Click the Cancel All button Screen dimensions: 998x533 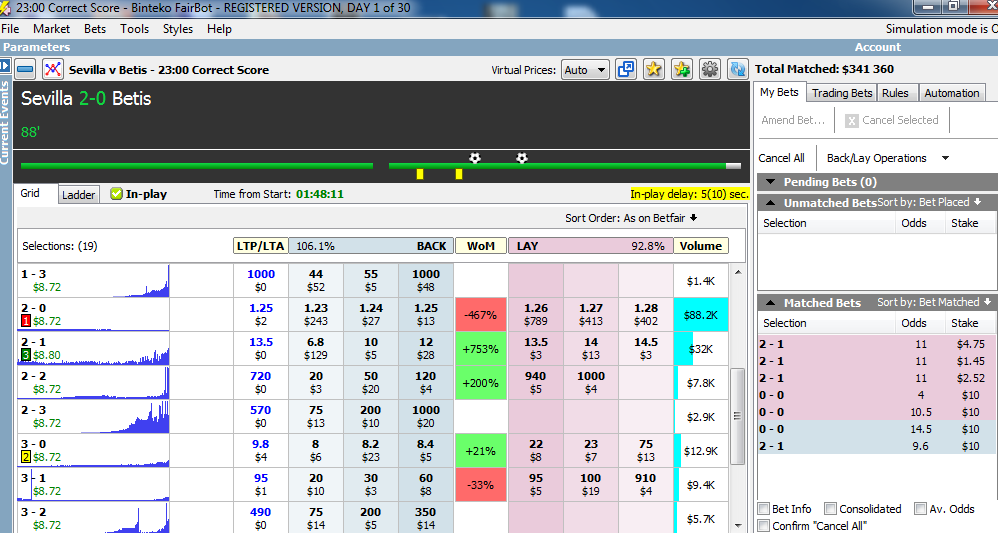[x=781, y=158]
